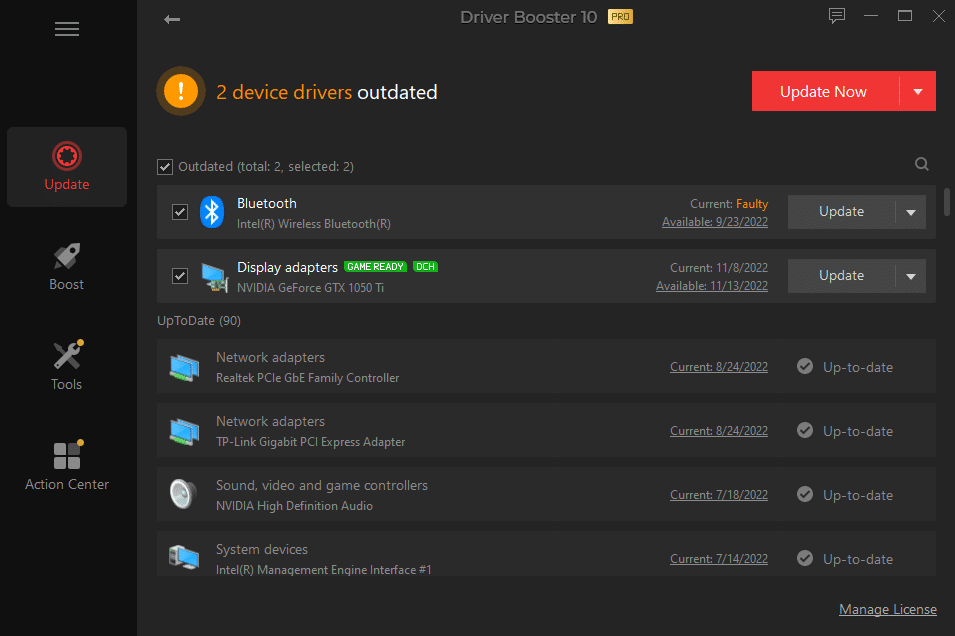Open the Boost section in the sidebar
This screenshot has width=955, height=636.
[x=66, y=267]
